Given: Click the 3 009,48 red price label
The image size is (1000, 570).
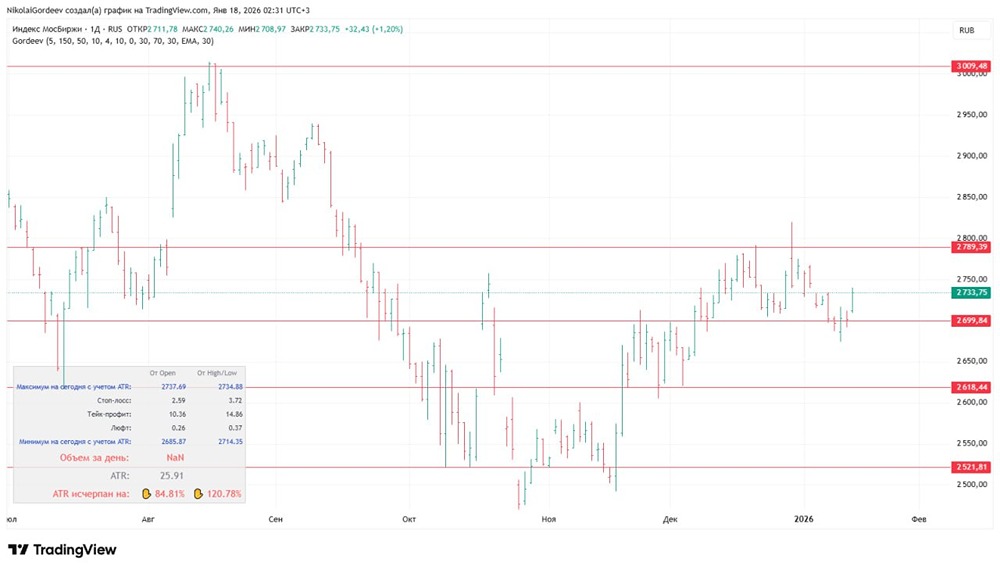Looking at the screenshot, I should pyautogui.click(x=972, y=67).
